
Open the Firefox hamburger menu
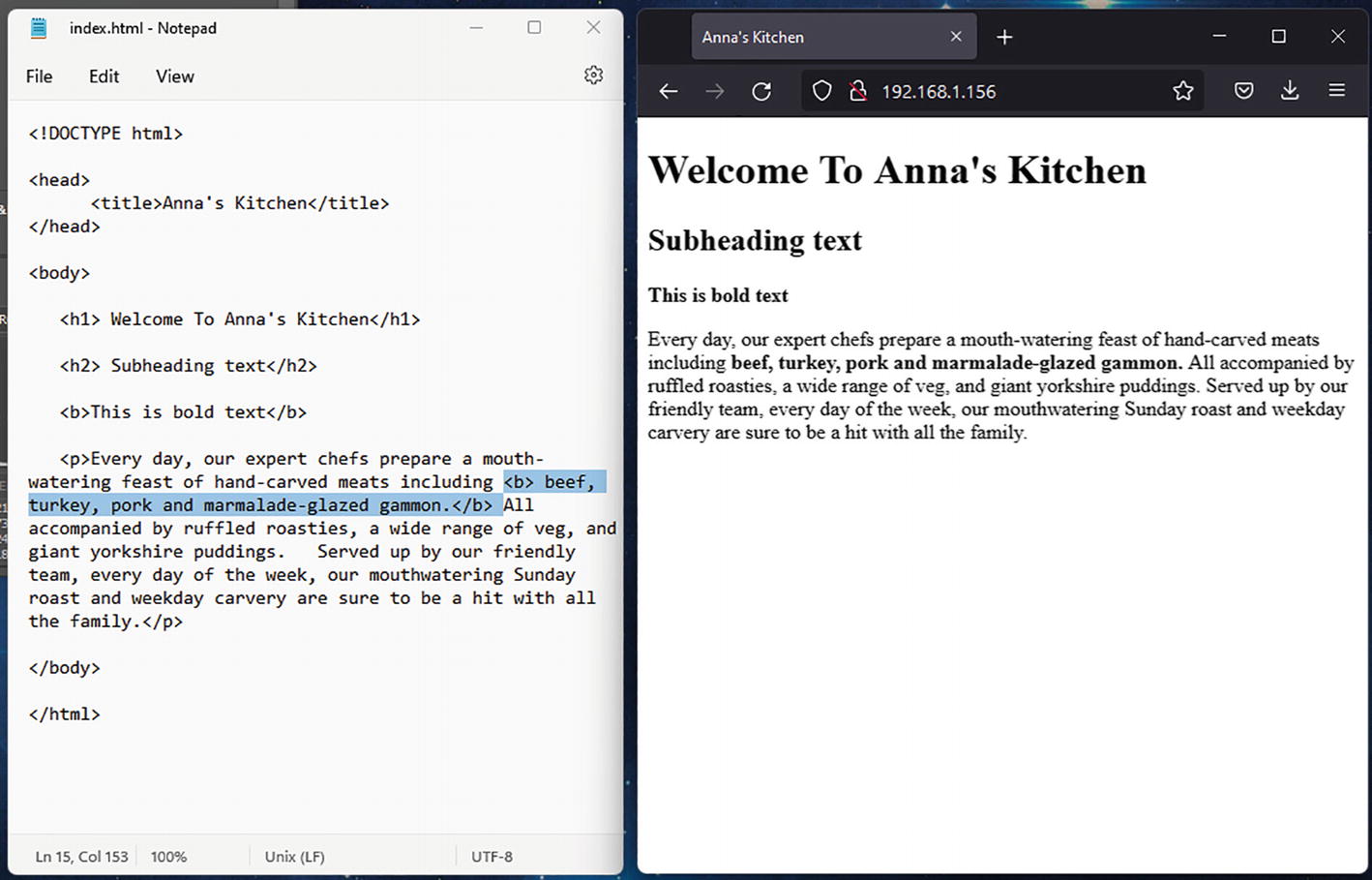pos(1337,91)
